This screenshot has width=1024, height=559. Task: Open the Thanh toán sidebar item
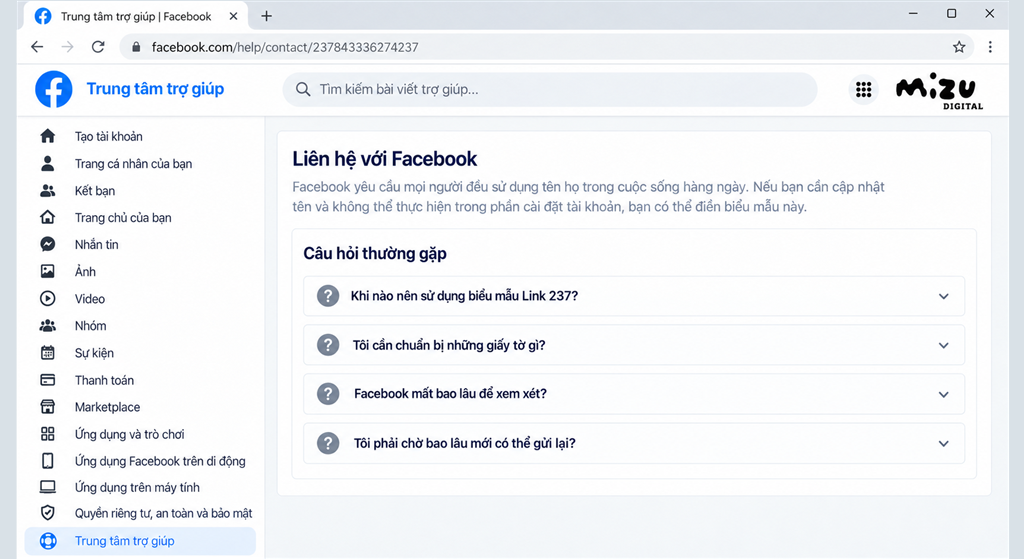(x=104, y=380)
